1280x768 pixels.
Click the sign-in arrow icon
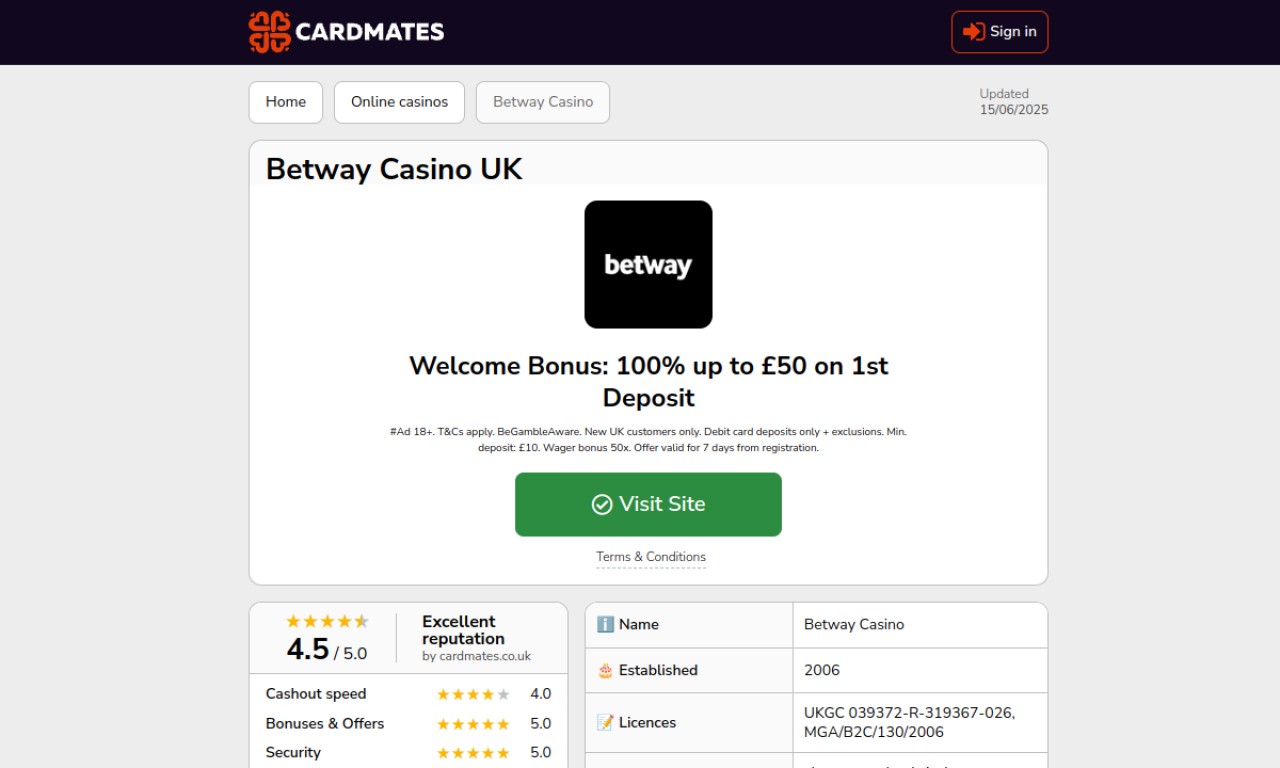[973, 32]
